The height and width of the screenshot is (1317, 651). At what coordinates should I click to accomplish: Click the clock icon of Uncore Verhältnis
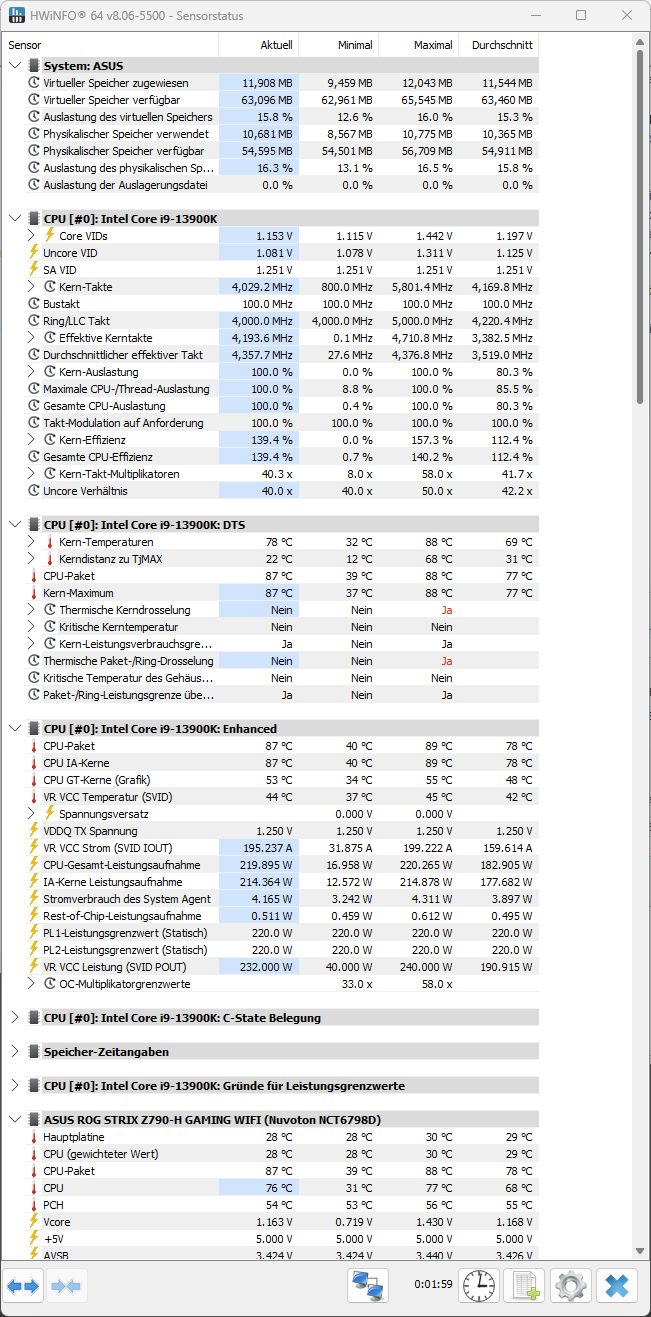click(34, 491)
